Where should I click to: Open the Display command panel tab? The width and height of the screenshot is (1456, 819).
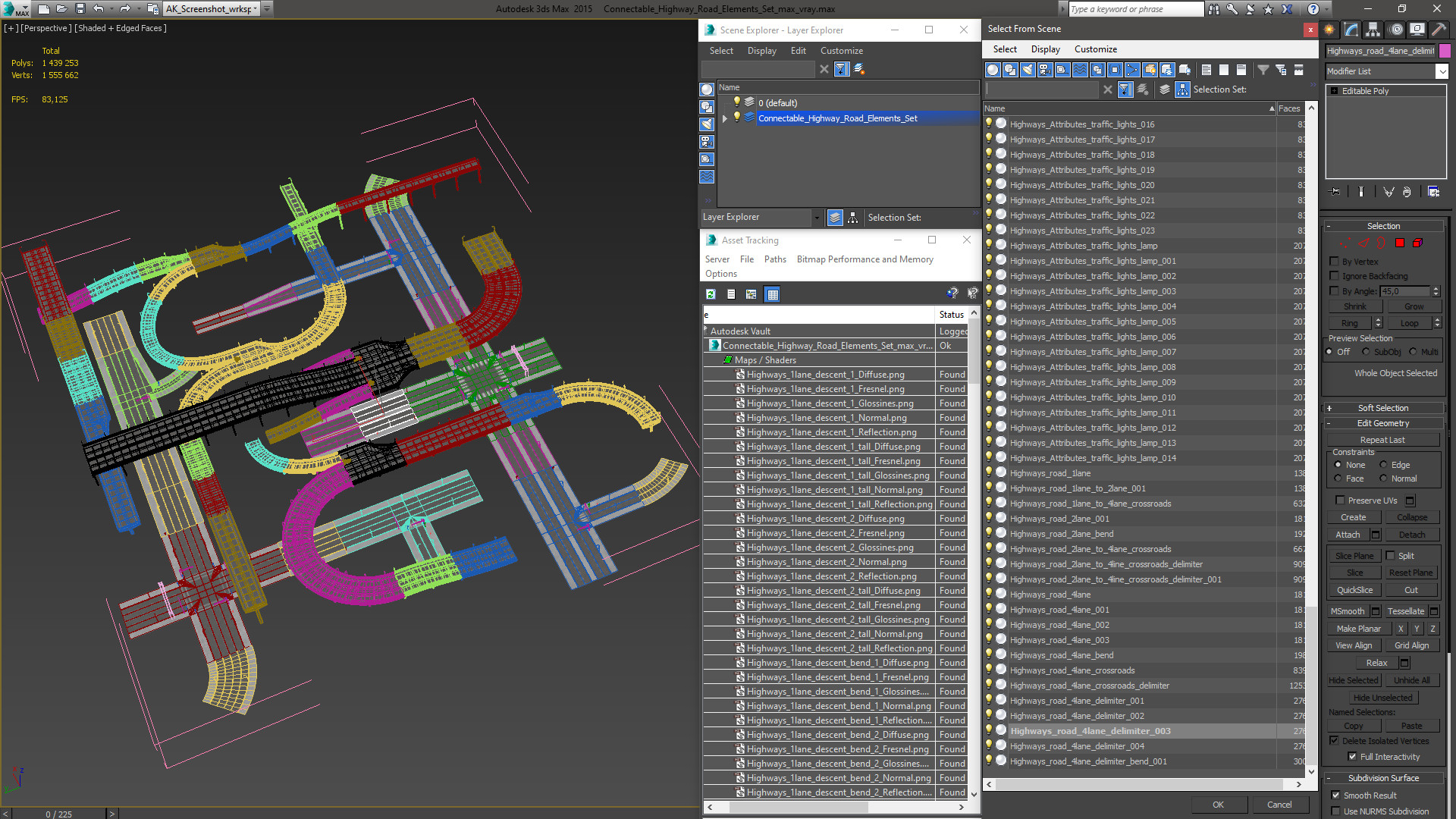point(1417,30)
